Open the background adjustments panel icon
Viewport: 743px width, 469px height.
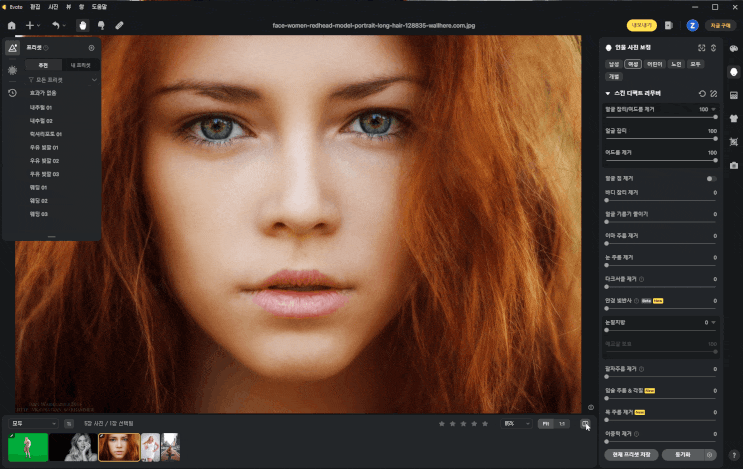coord(734,95)
